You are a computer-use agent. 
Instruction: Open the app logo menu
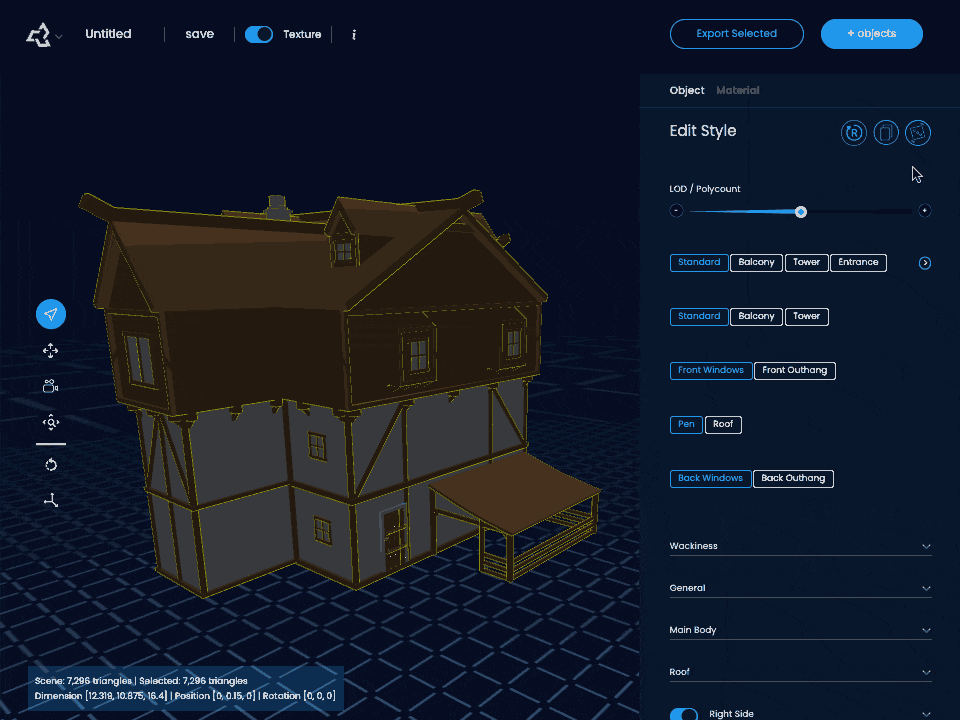[x=39, y=35]
